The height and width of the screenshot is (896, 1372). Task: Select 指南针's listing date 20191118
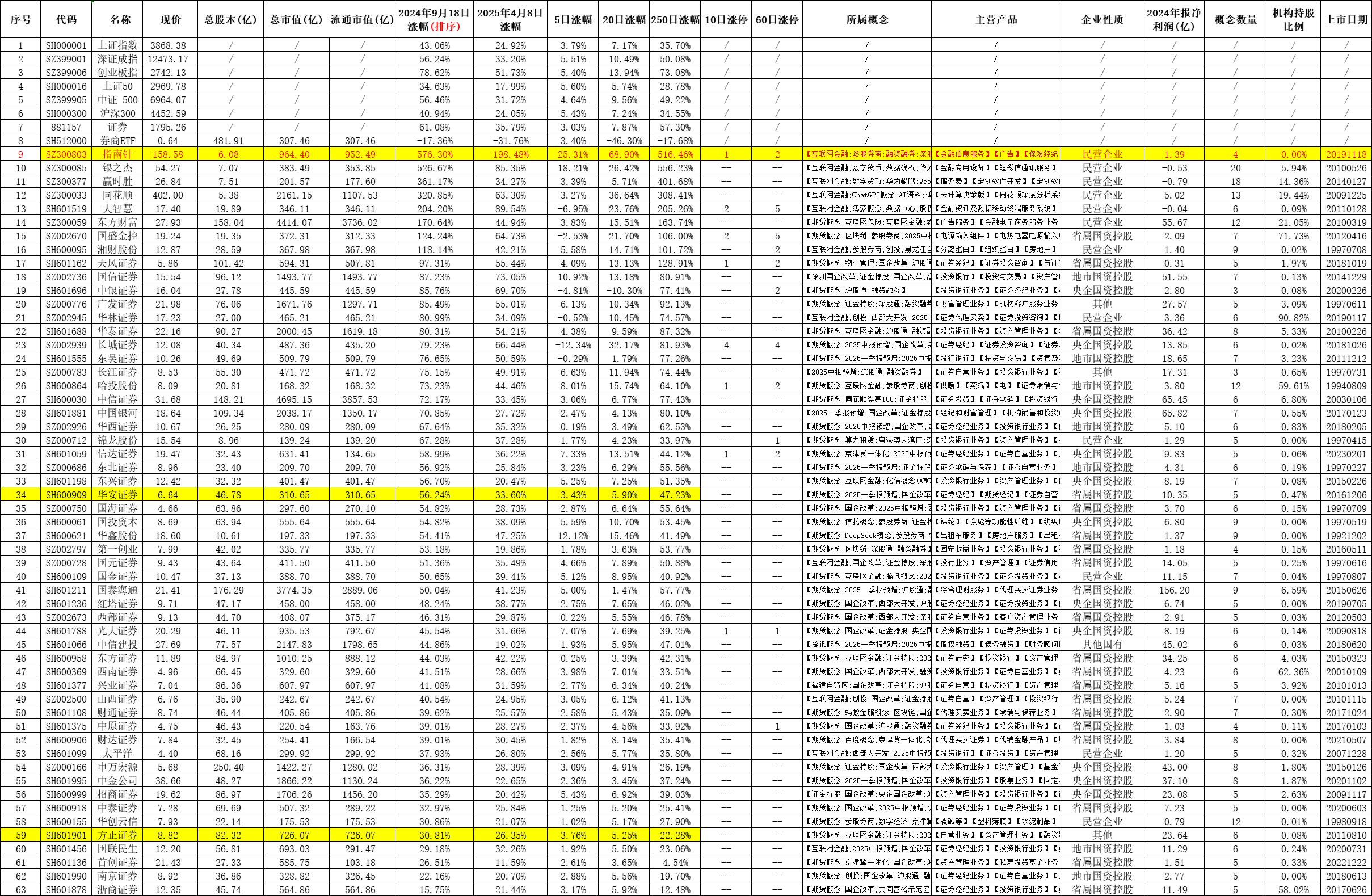click(x=1346, y=154)
